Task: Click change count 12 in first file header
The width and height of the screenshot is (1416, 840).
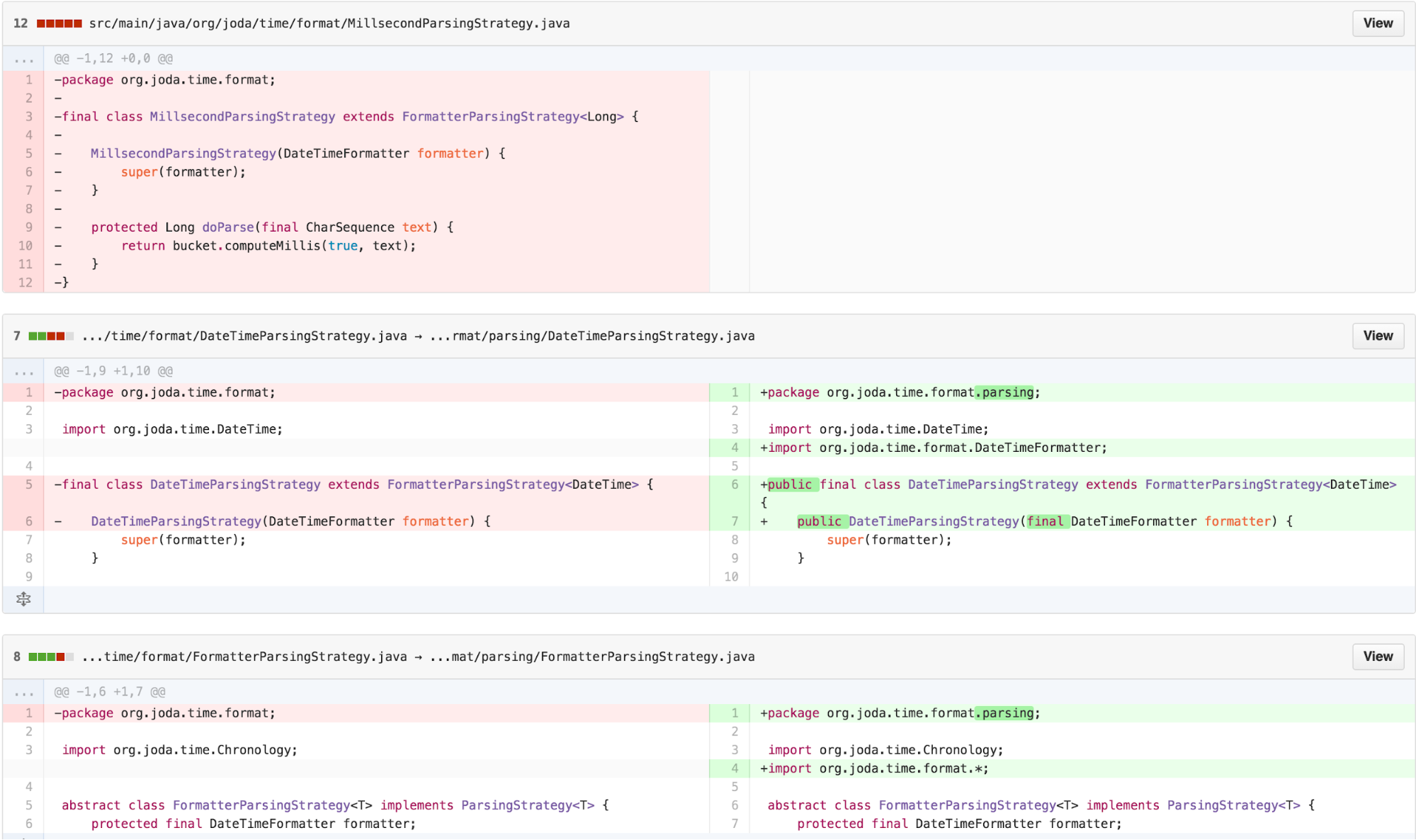Action: (x=21, y=23)
